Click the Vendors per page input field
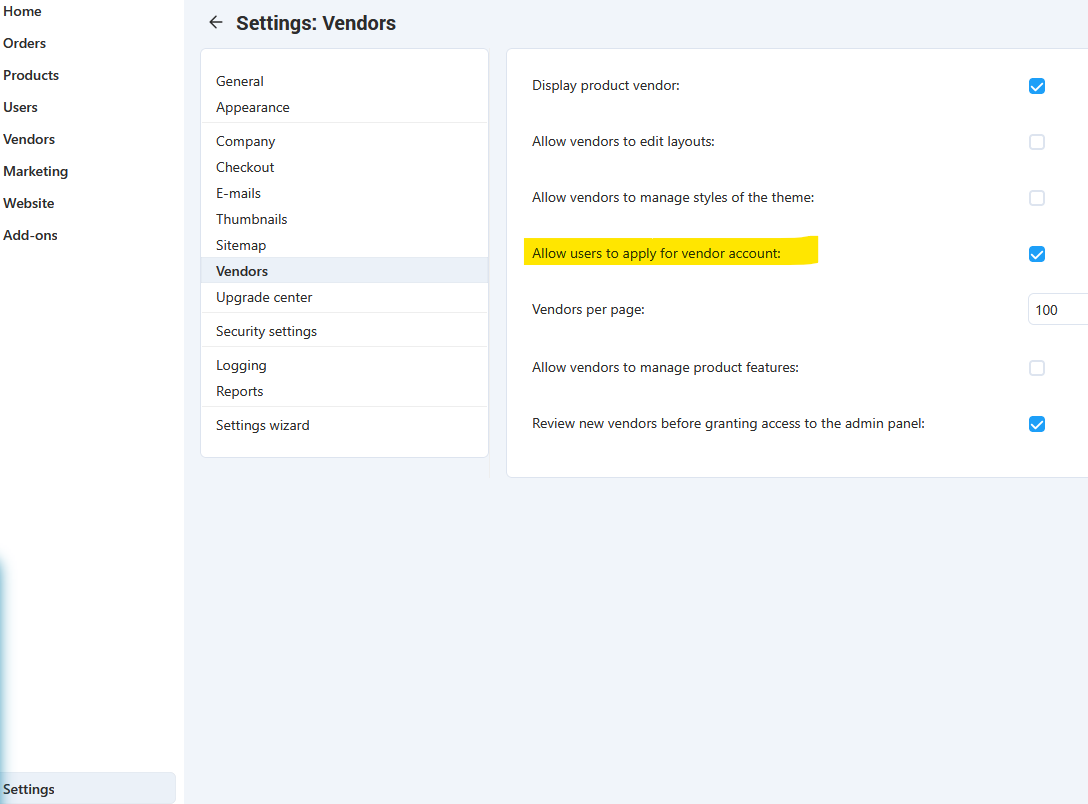The height and width of the screenshot is (804, 1088). [x=1057, y=310]
